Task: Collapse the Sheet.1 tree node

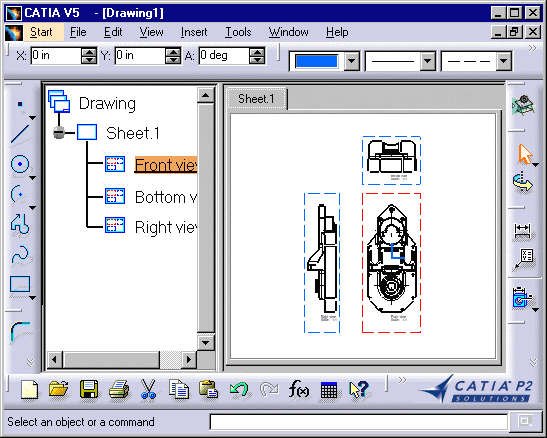Action: click(x=59, y=133)
